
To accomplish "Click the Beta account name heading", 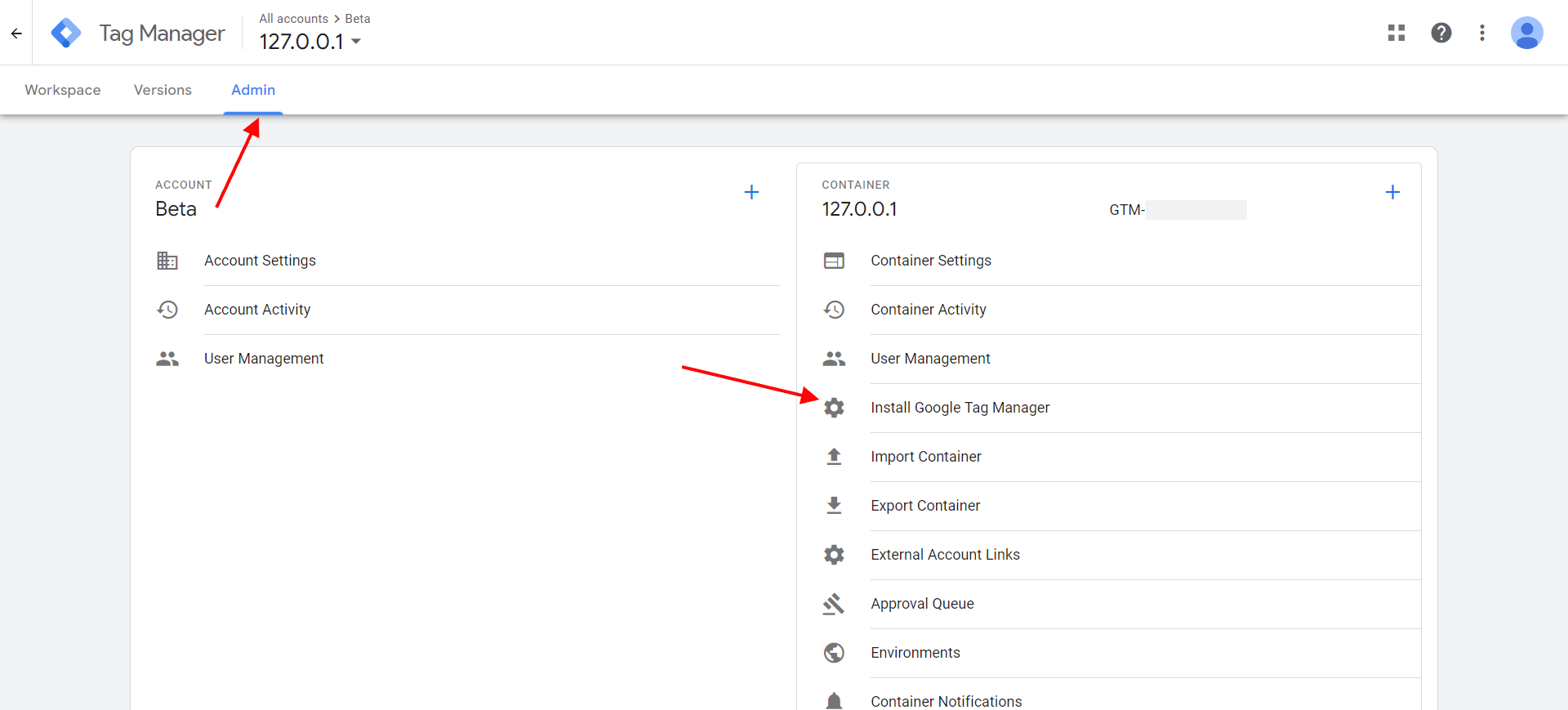I will (176, 209).
